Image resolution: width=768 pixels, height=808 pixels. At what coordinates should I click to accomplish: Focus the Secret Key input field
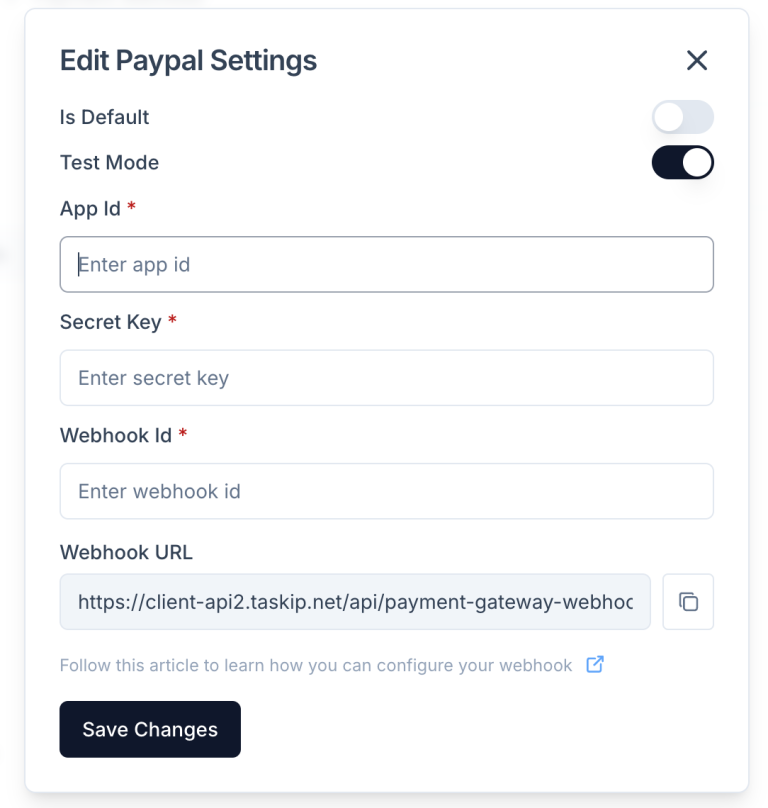[386, 378]
